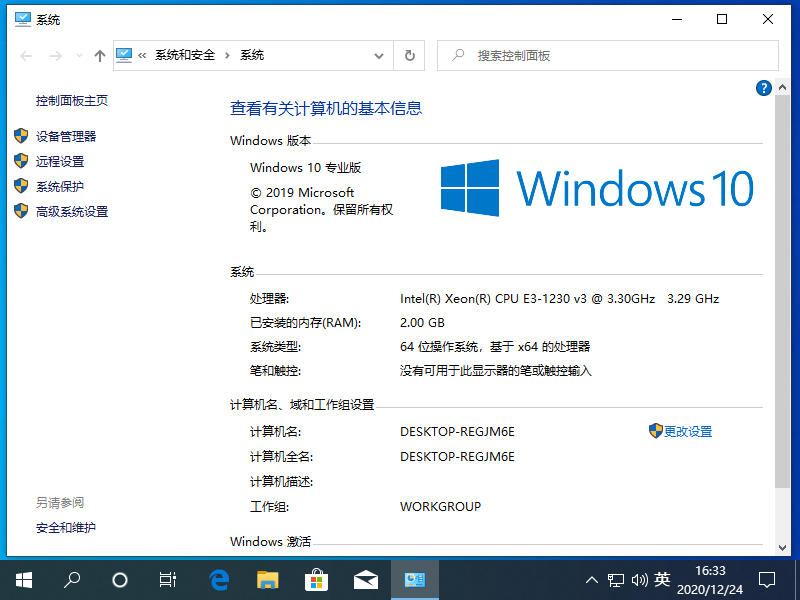The width and height of the screenshot is (800, 600).
Task: Navigate to 系统和安全 in the breadcrumb
Action: (185, 55)
